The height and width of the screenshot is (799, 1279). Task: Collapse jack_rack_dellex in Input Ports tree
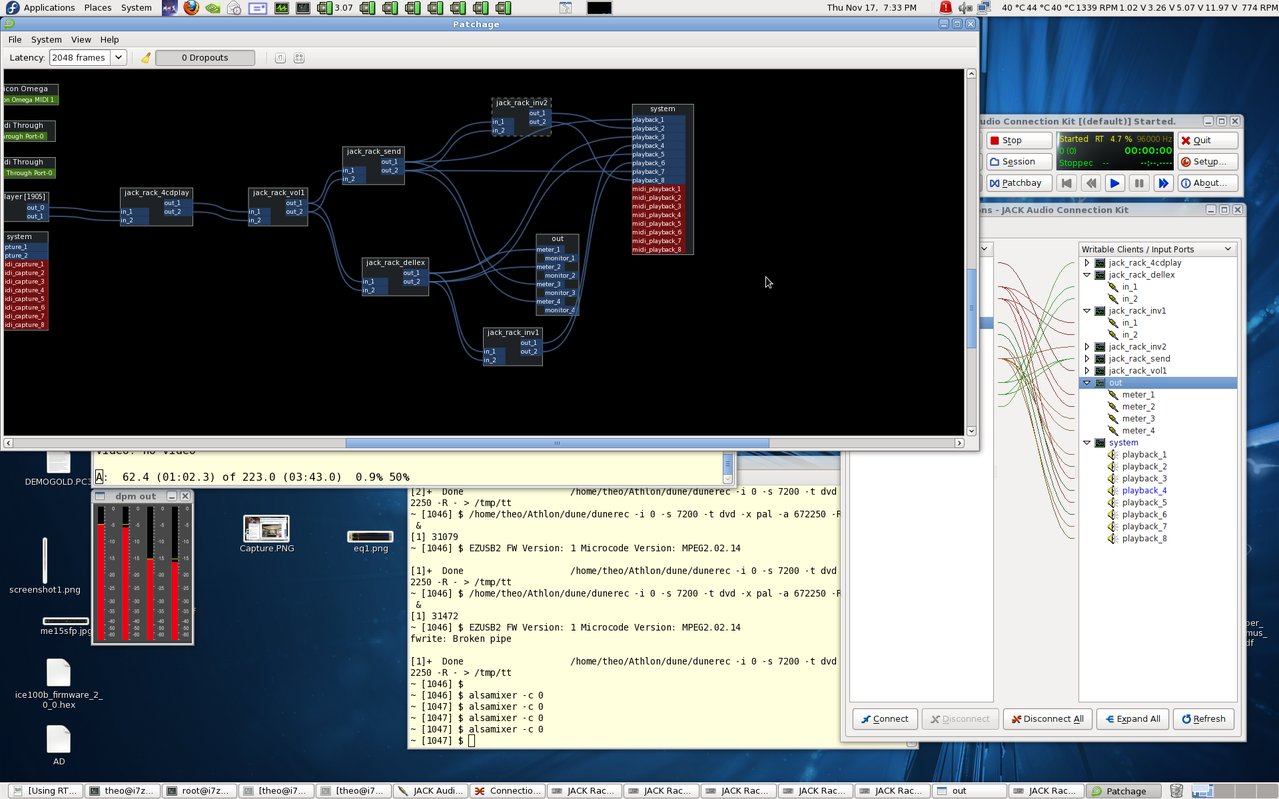click(x=1087, y=275)
